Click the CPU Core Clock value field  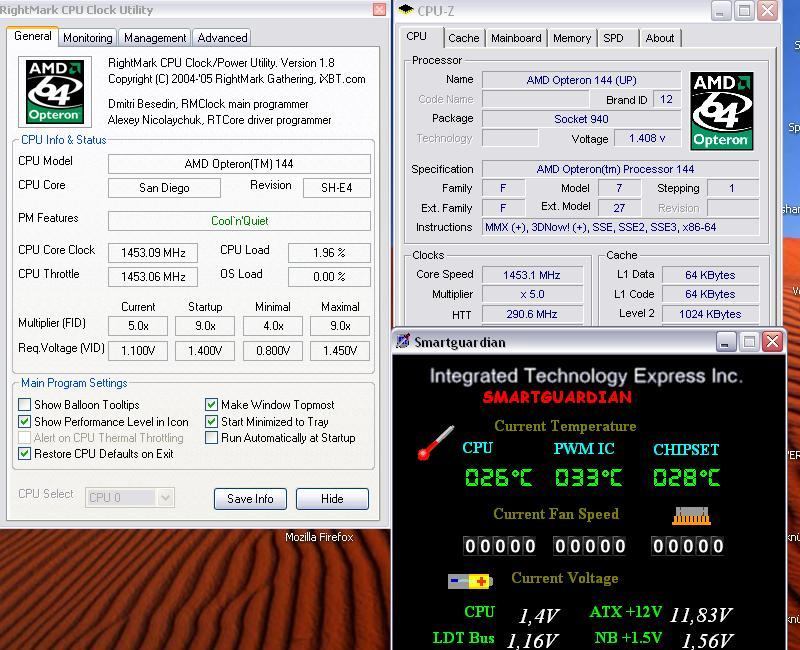click(153, 253)
